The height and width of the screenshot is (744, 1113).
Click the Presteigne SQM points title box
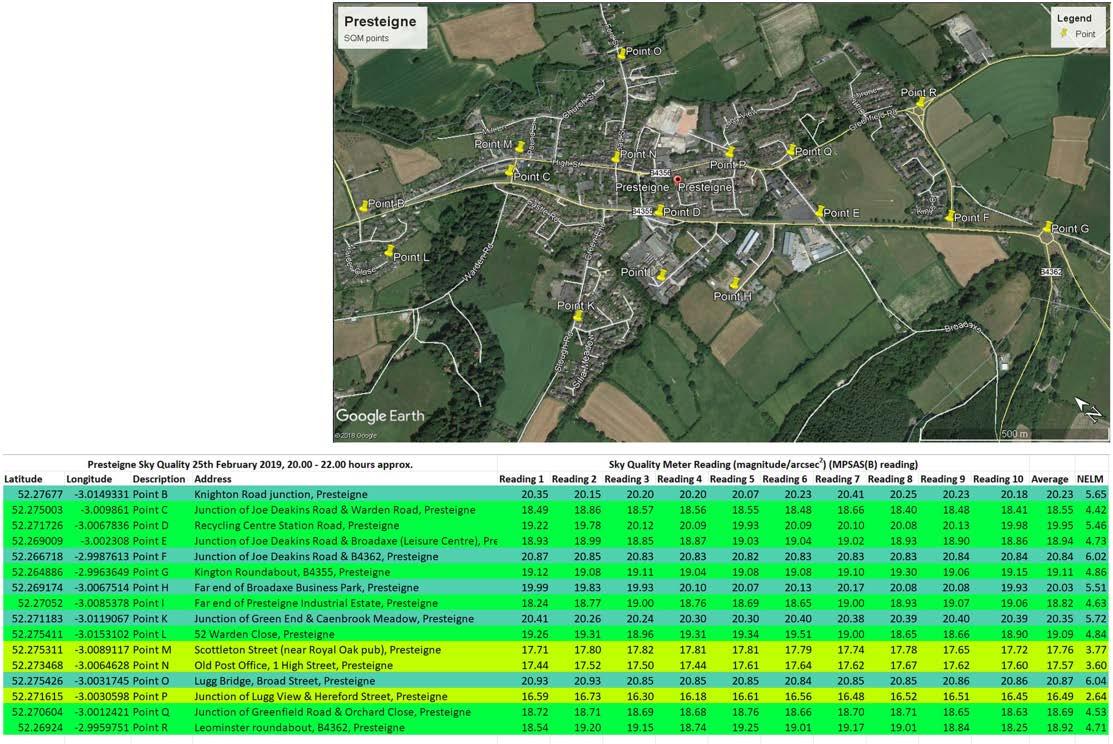tap(382, 28)
